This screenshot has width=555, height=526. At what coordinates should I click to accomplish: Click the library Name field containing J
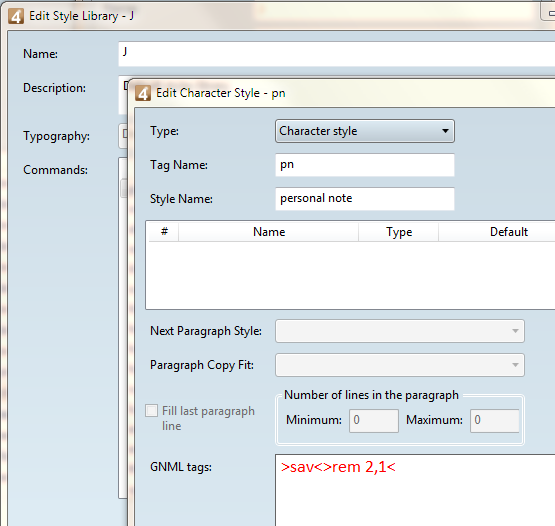[337, 54]
